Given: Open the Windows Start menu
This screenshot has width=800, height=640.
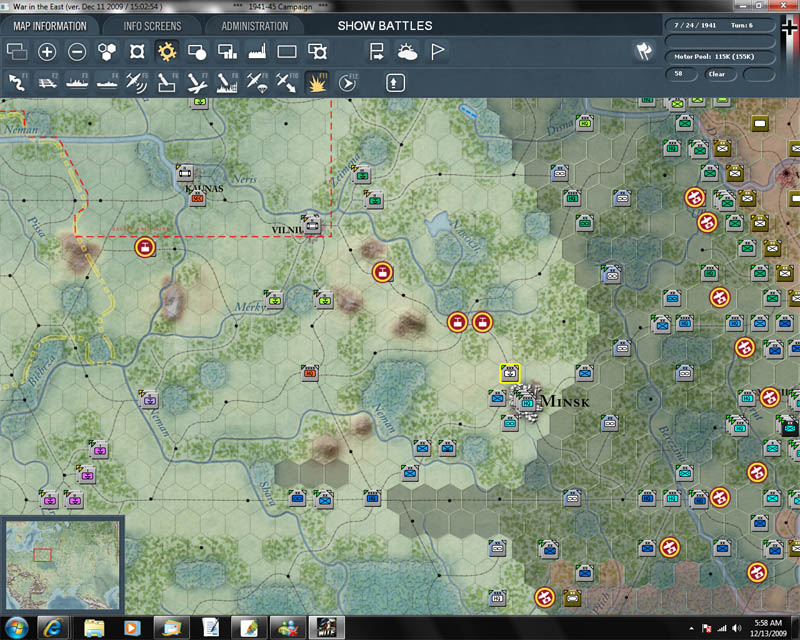Looking at the screenshot, I should 17,628.
